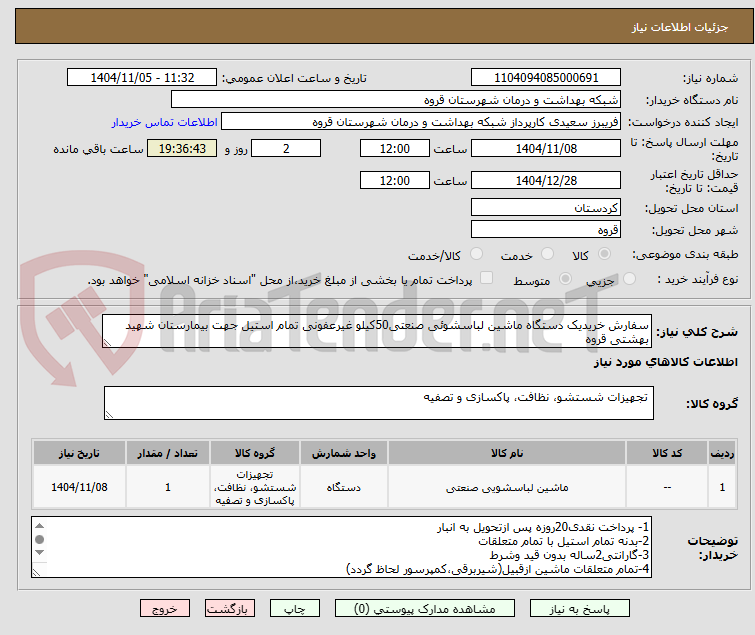755x635 pixels.
Task: Select the کالا radio button
Action: 604,254
